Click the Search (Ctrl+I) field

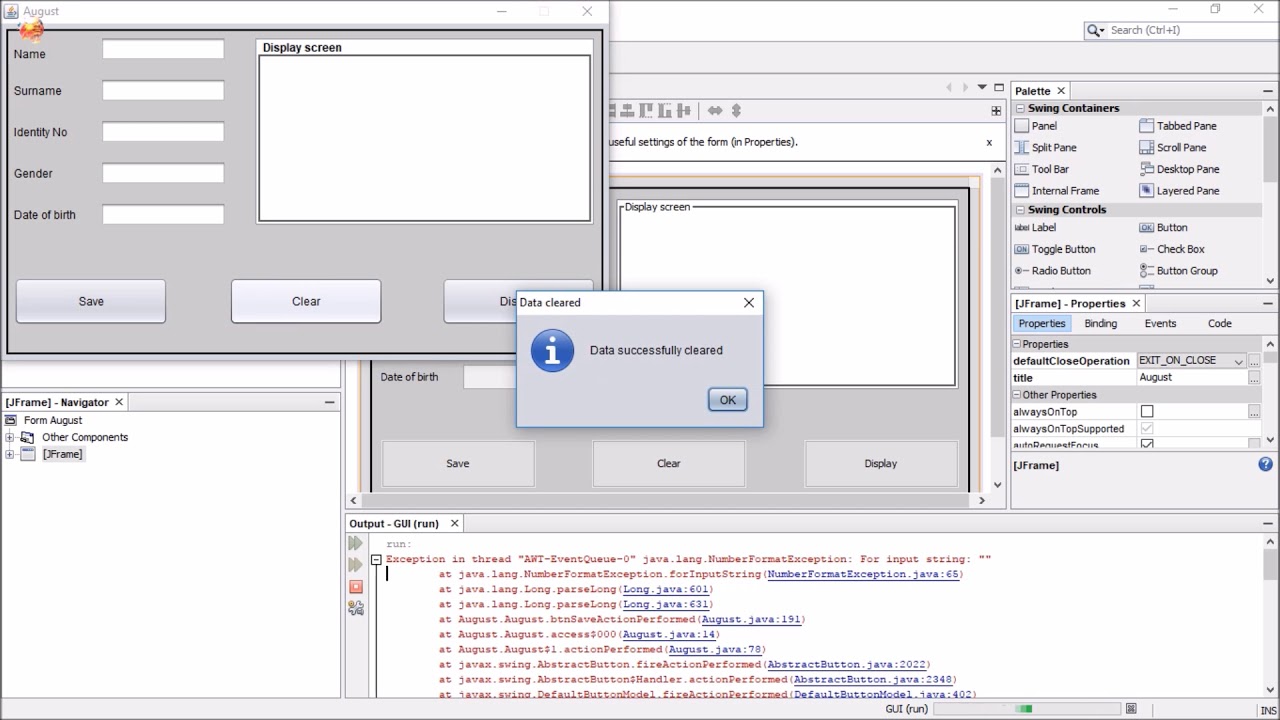[1178, 30]
